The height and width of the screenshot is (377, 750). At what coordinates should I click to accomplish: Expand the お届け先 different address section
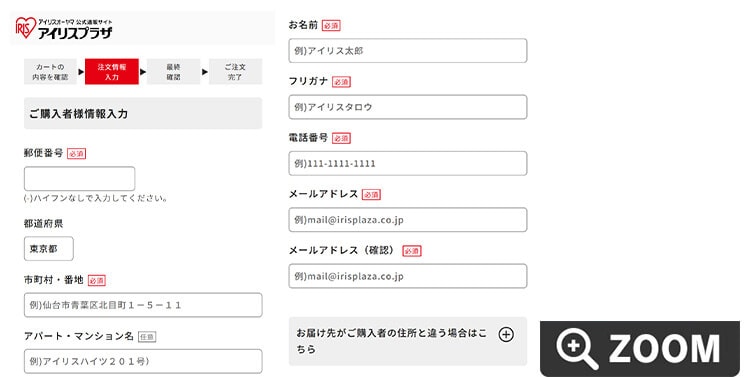[408, 341]
